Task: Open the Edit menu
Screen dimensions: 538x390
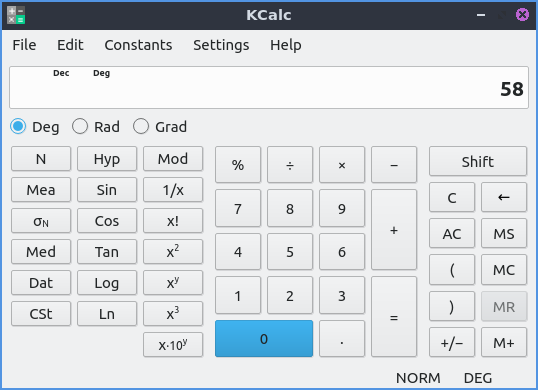Action: (70, 45)
